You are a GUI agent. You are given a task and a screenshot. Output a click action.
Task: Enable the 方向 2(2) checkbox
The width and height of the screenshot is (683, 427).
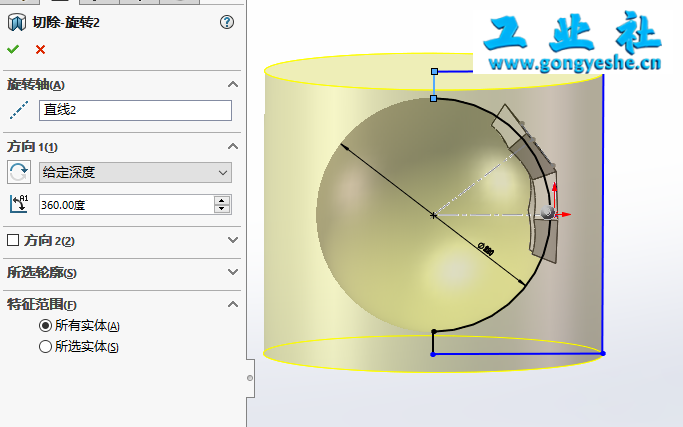click(13, 240)
